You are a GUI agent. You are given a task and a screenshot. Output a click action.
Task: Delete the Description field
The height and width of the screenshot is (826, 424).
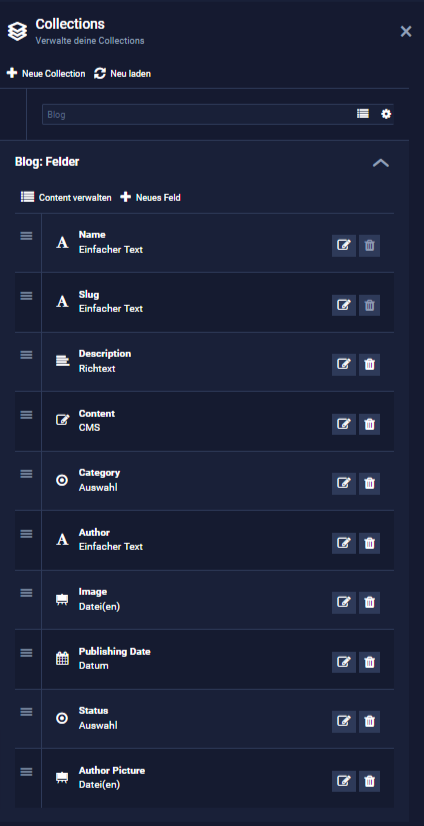pos(369,365)
